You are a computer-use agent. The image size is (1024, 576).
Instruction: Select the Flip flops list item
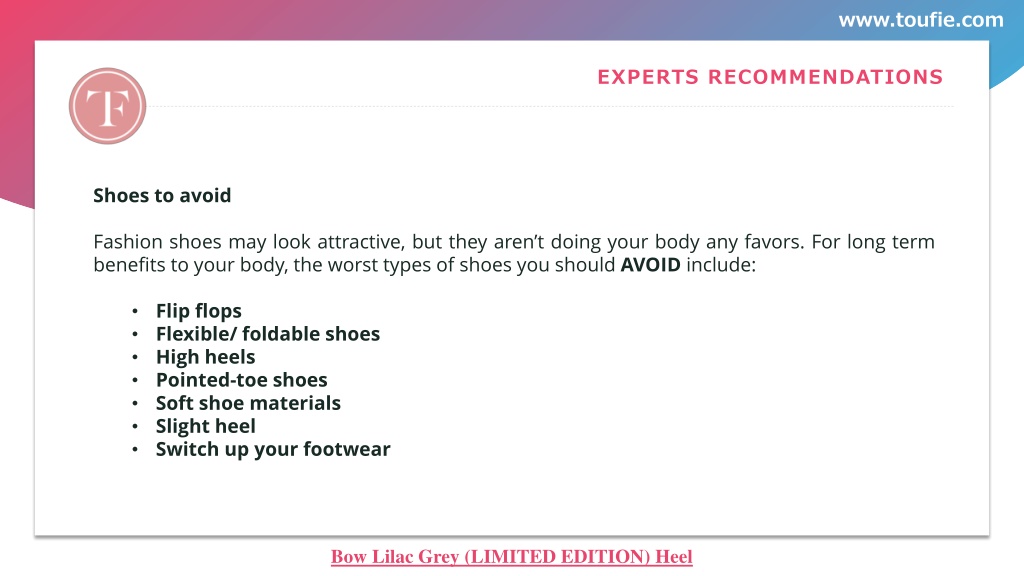click(199, 311)
